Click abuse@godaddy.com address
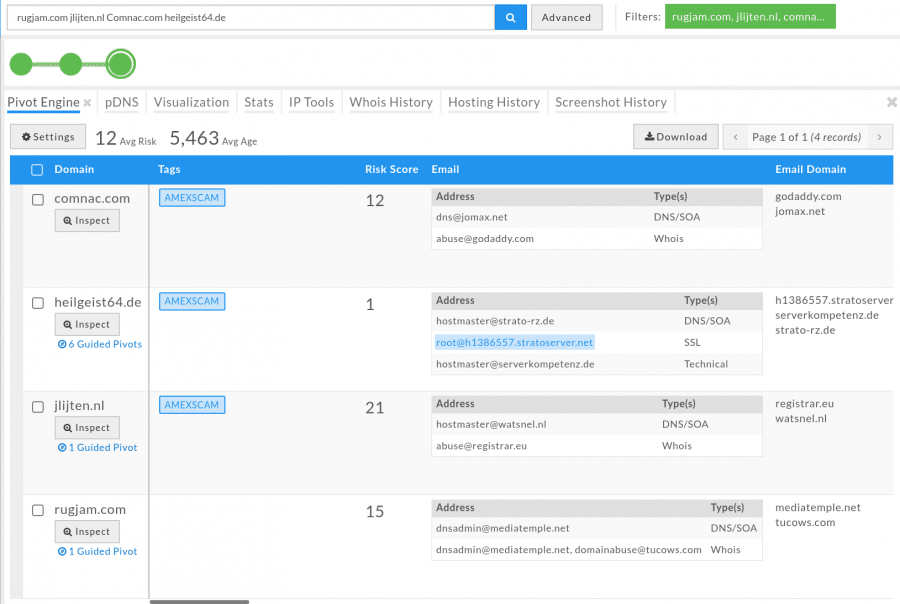The height and width of the screenshot is (604, 900). (x=485, y=238)
